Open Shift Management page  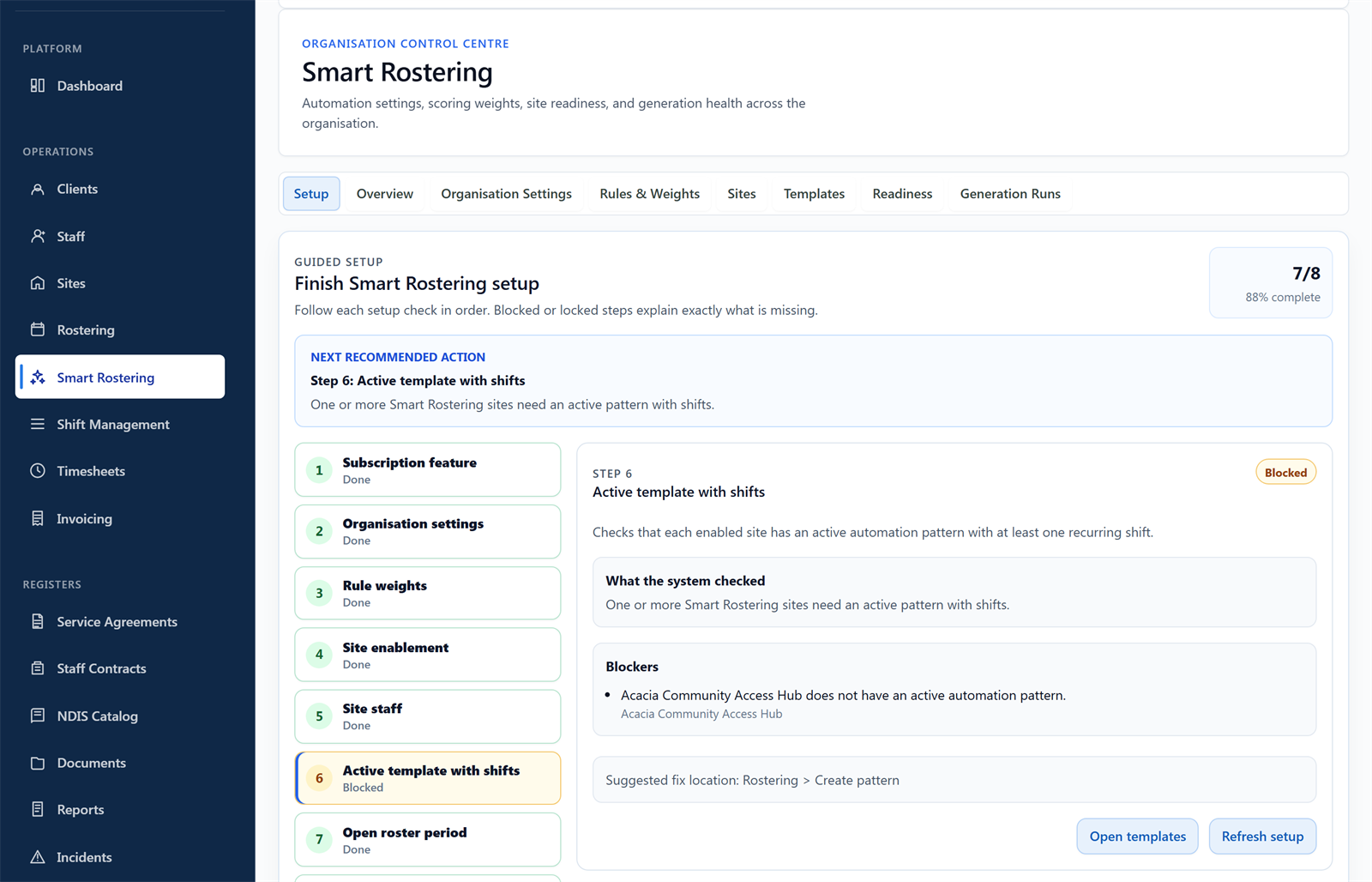click(120, 424)
